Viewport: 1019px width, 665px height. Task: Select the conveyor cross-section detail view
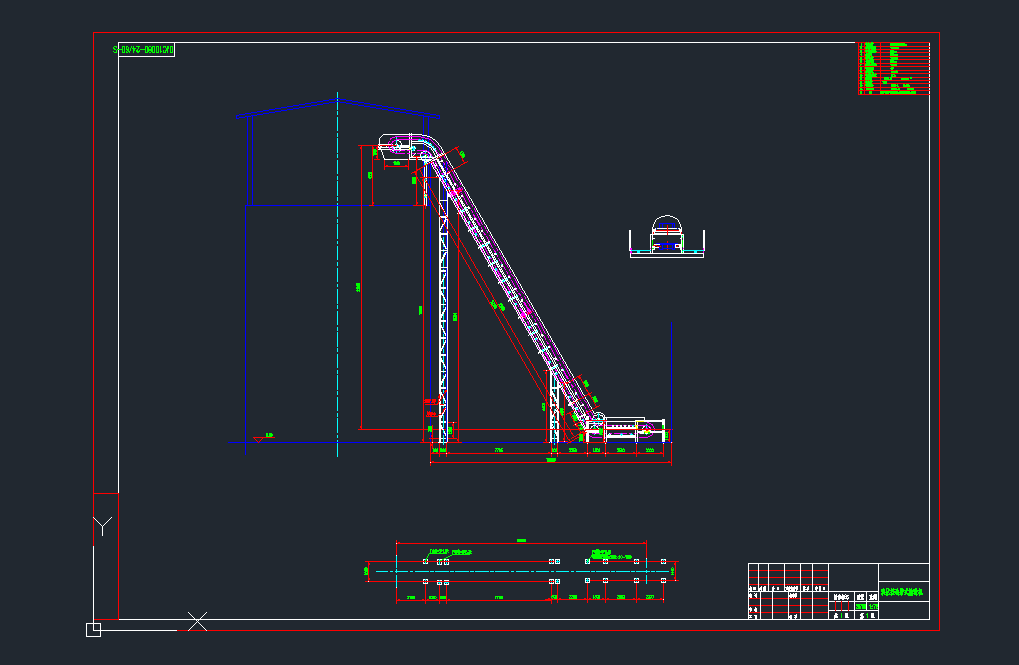point(667,237)
